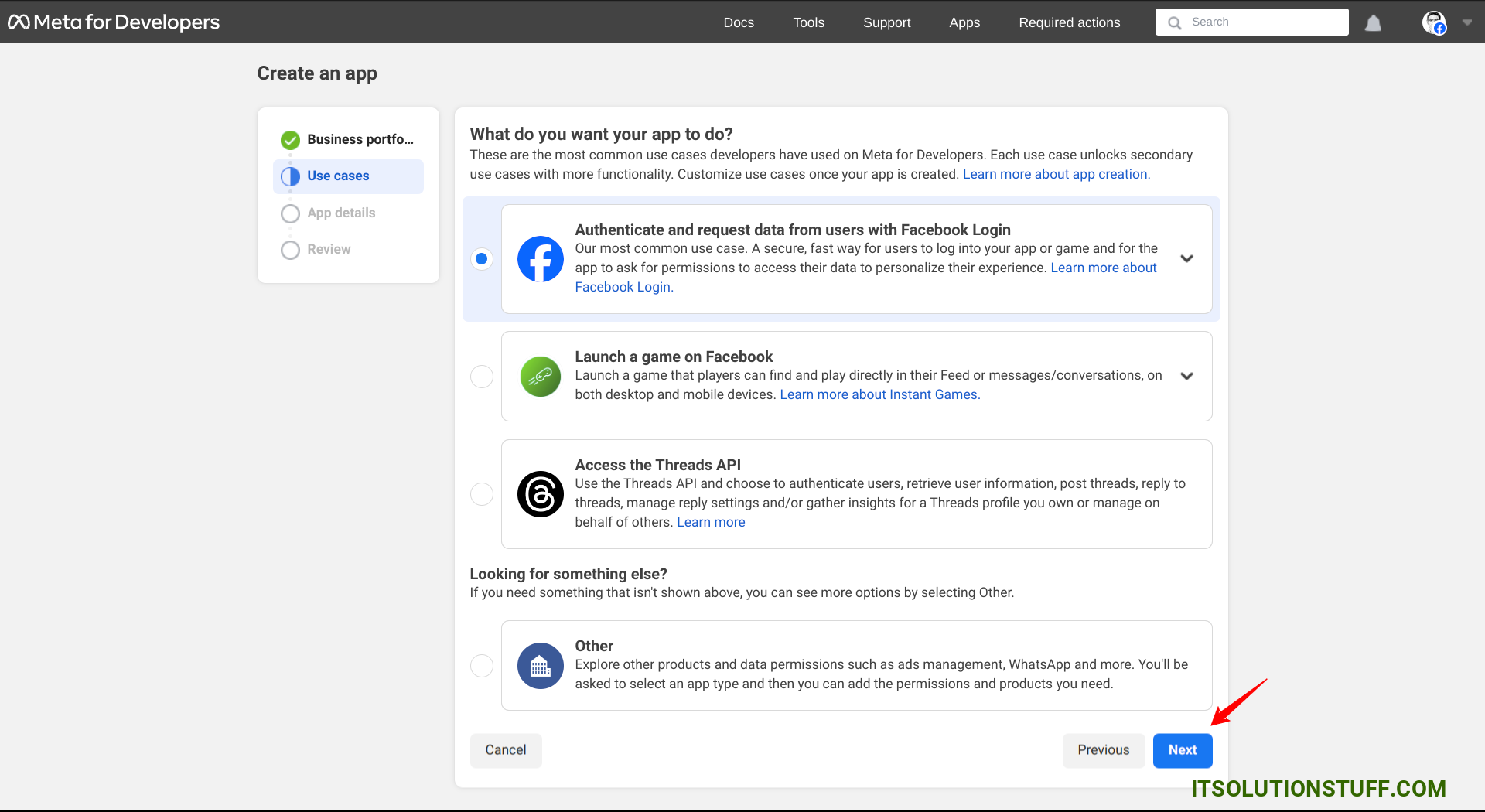Expand the Launch a game chevron
1485x812 pixels.
click(1186, 377)
